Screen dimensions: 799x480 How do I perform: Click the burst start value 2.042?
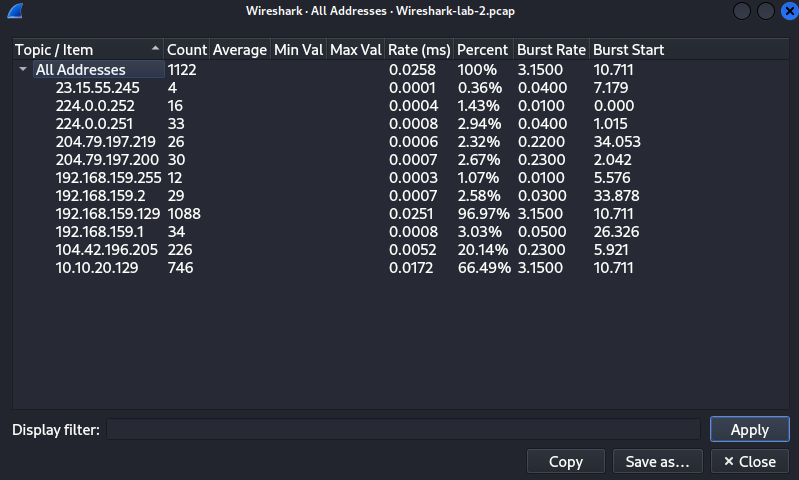[612, 159]
